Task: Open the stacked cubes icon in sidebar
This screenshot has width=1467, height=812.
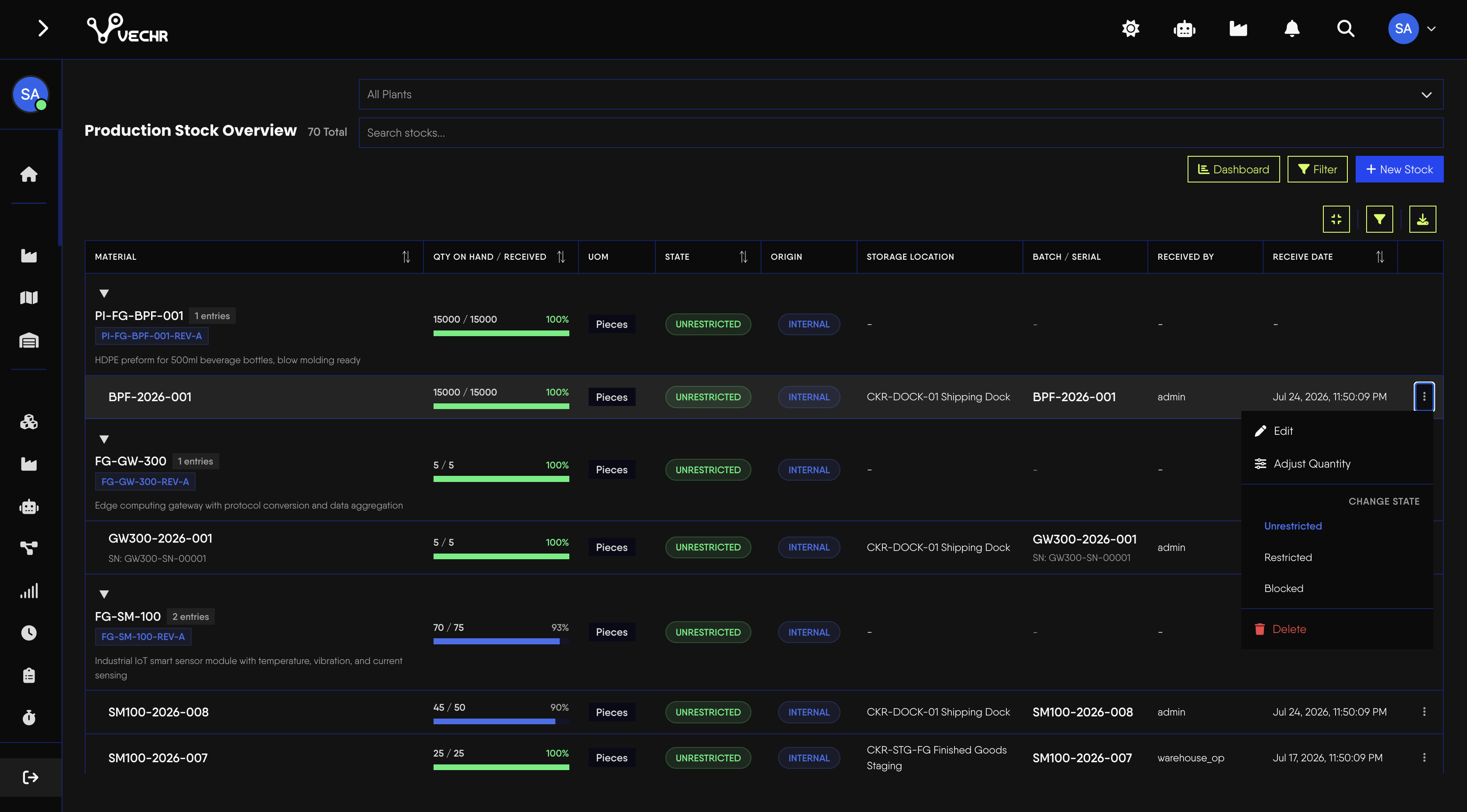Action: (29, 422)
